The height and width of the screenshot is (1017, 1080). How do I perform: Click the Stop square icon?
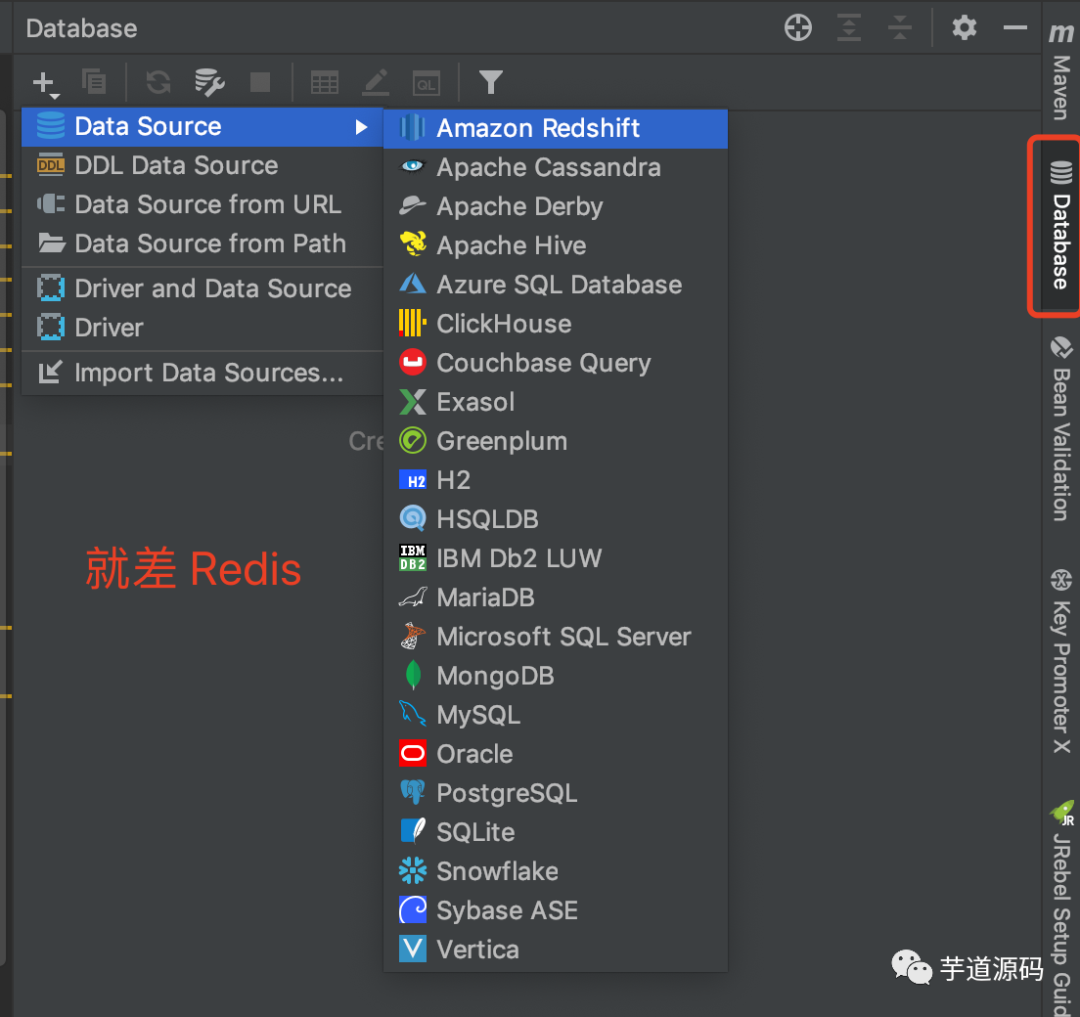tap(260, 83)
